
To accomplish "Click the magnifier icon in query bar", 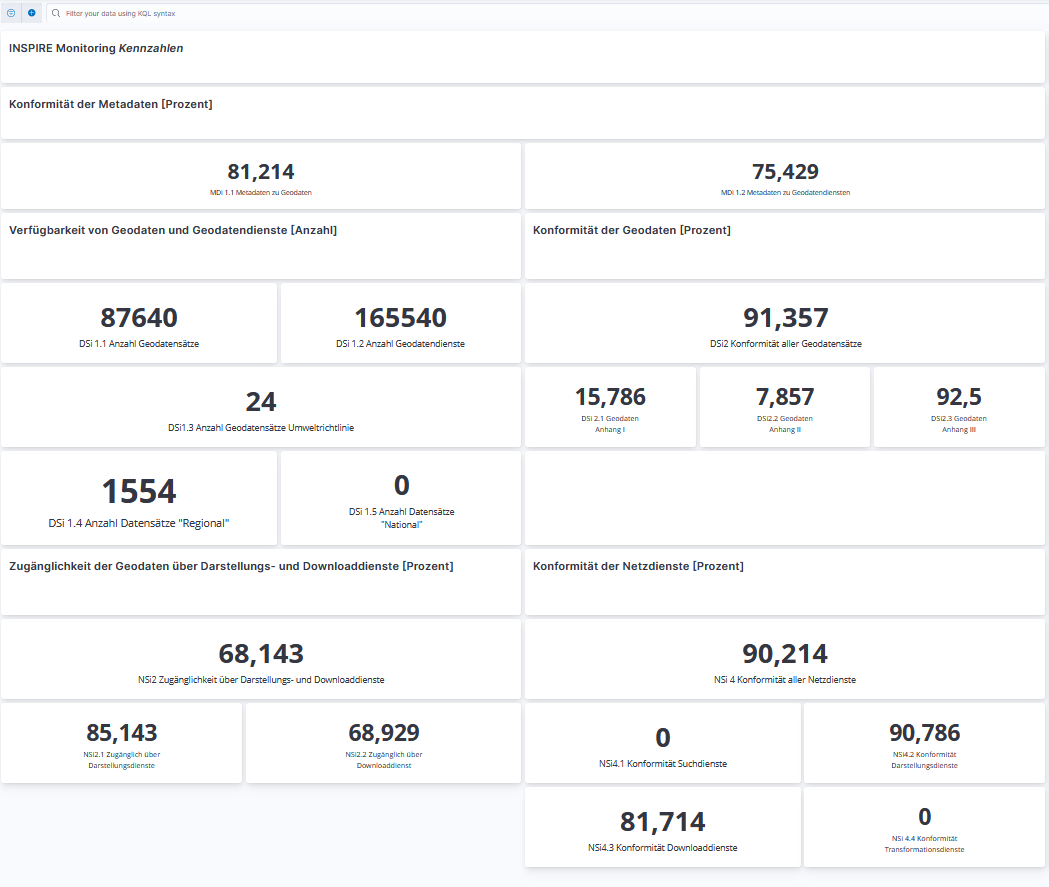I will click(56, 14).
